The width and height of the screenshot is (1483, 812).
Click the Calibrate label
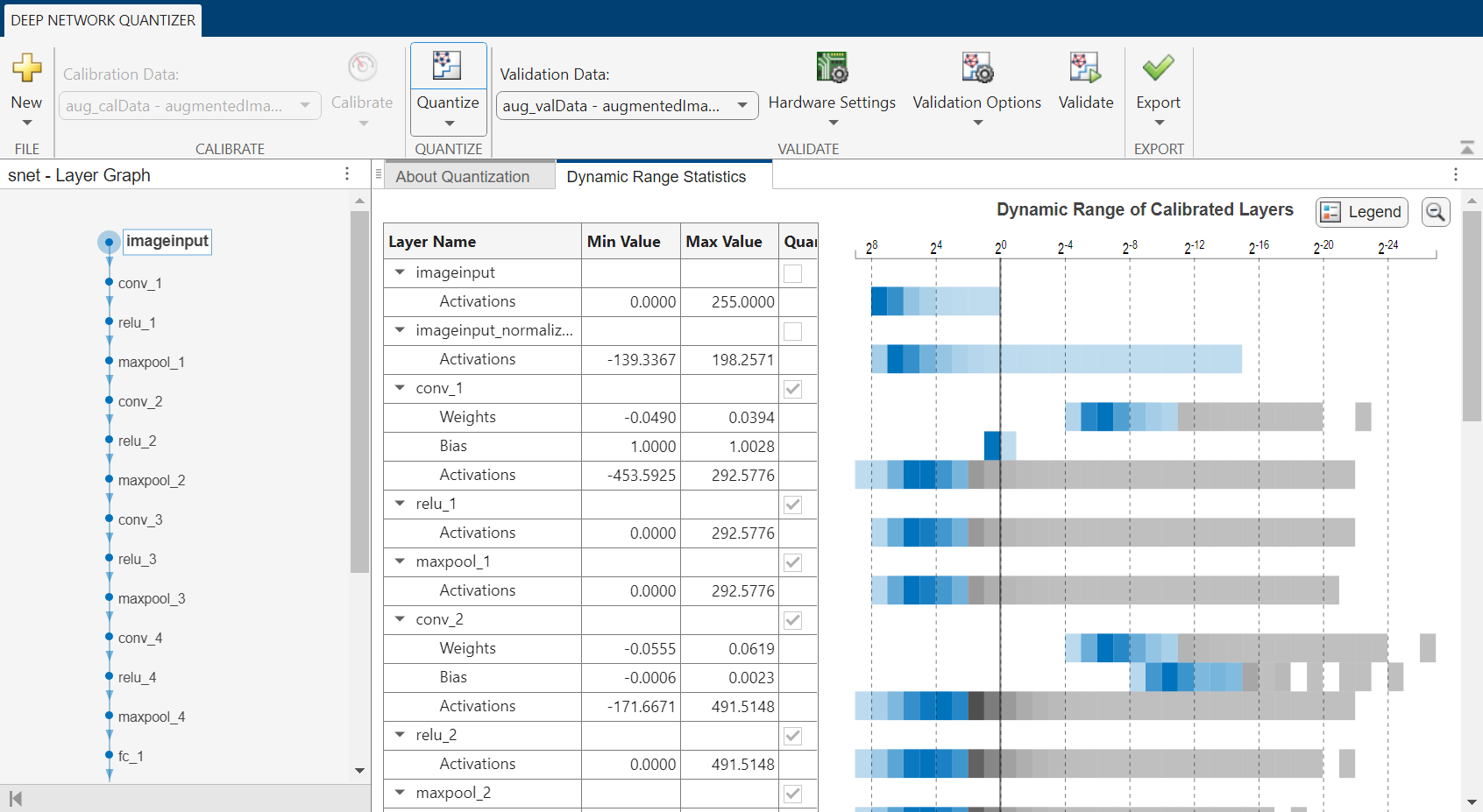point(362,102)
